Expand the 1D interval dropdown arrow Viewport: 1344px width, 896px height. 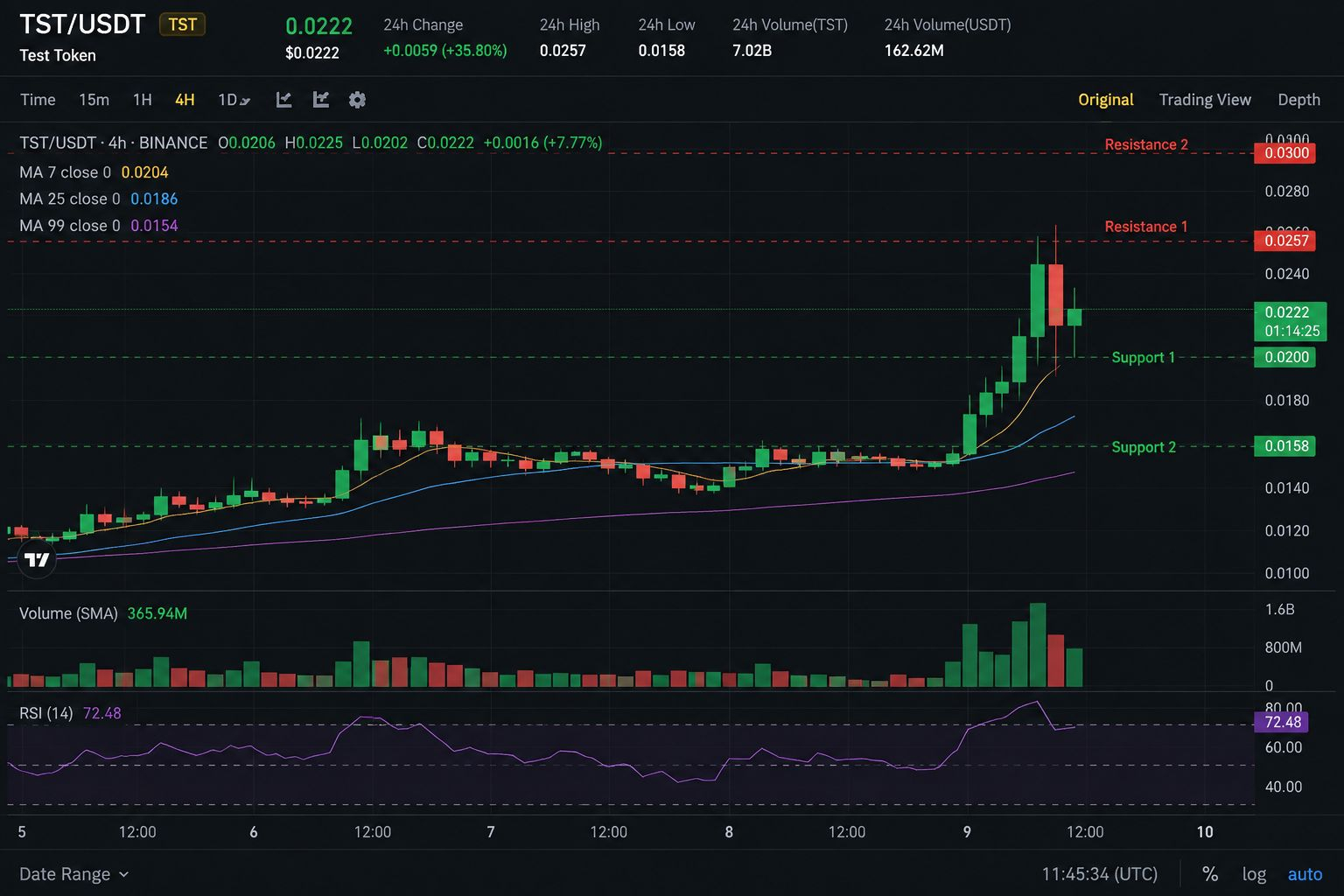tap(246, 101)
